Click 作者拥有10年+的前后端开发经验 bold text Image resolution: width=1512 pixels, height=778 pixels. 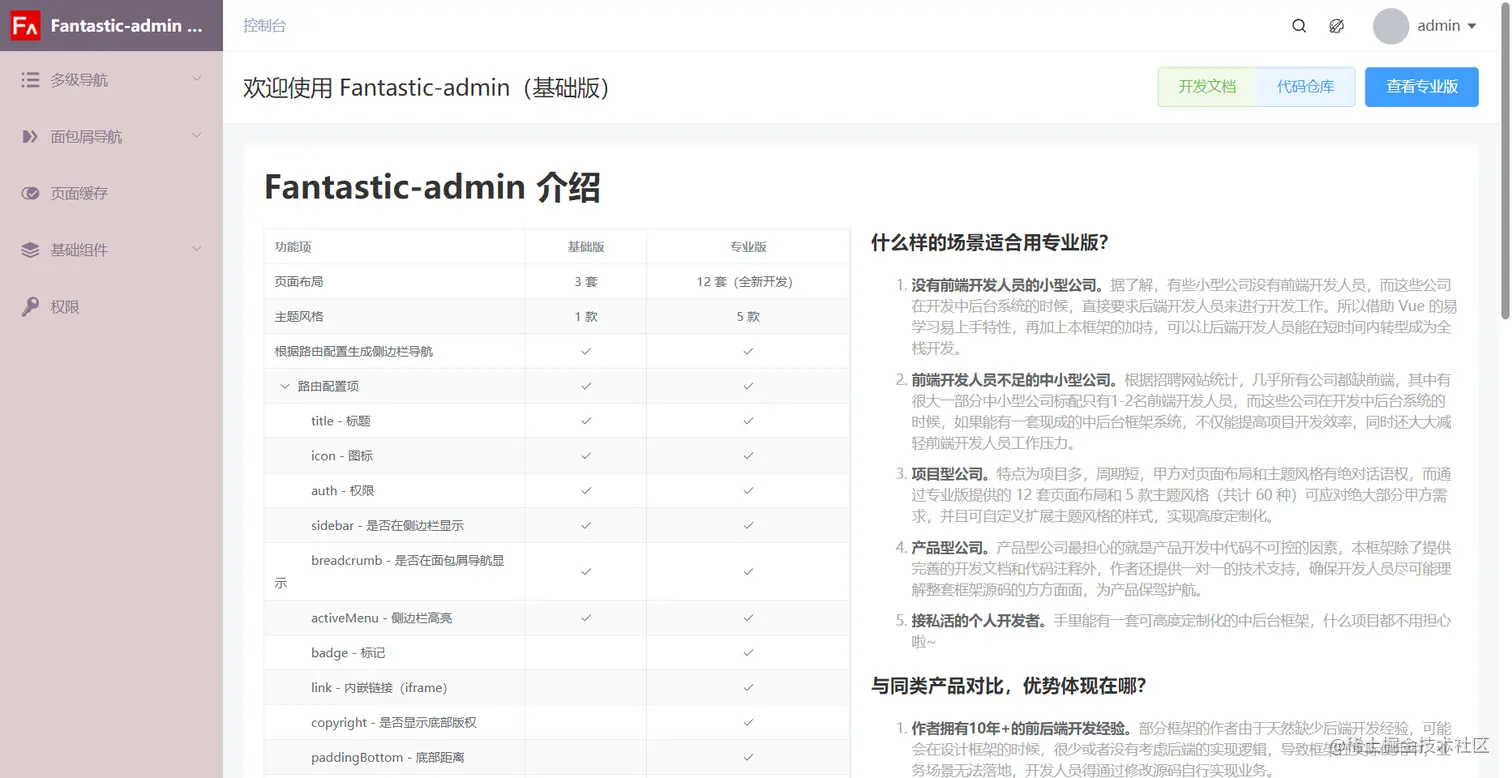coord(1022,728)
